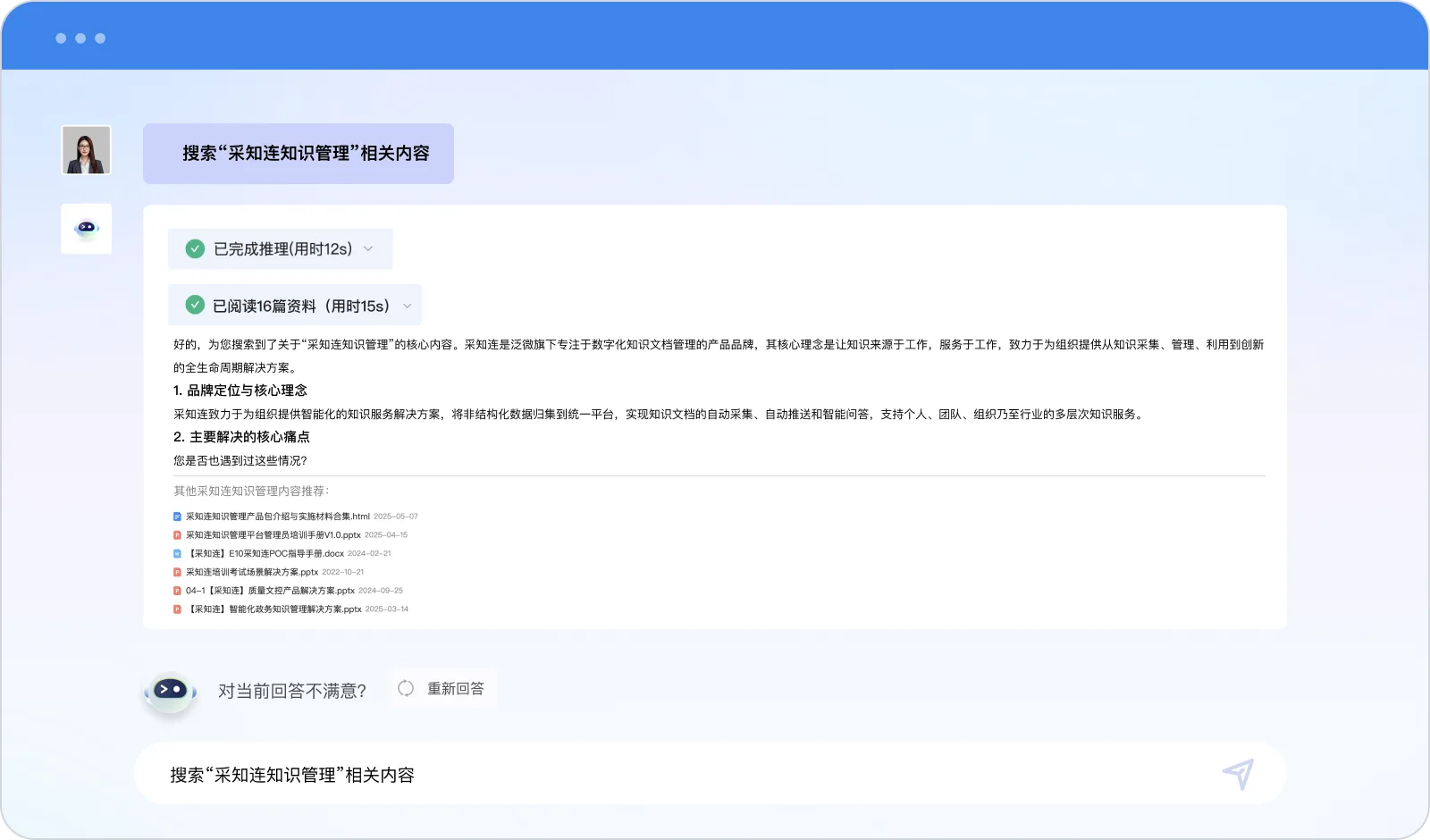Open 采知连知识管理产品包介绍与实施材料合集.html
Screen dimensions: 1430x840
277,517
